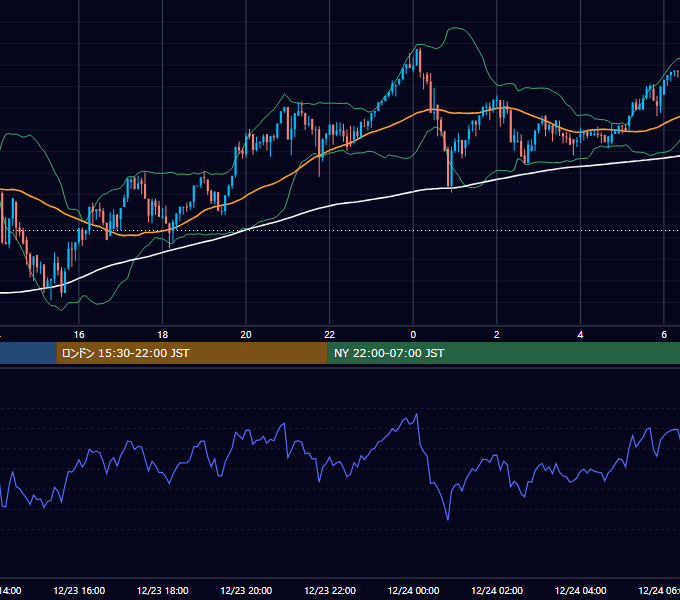680x600 pixels.
Task: Select the ロンドン 15:30-22:00 JST session band
Action: pos(192,353)
